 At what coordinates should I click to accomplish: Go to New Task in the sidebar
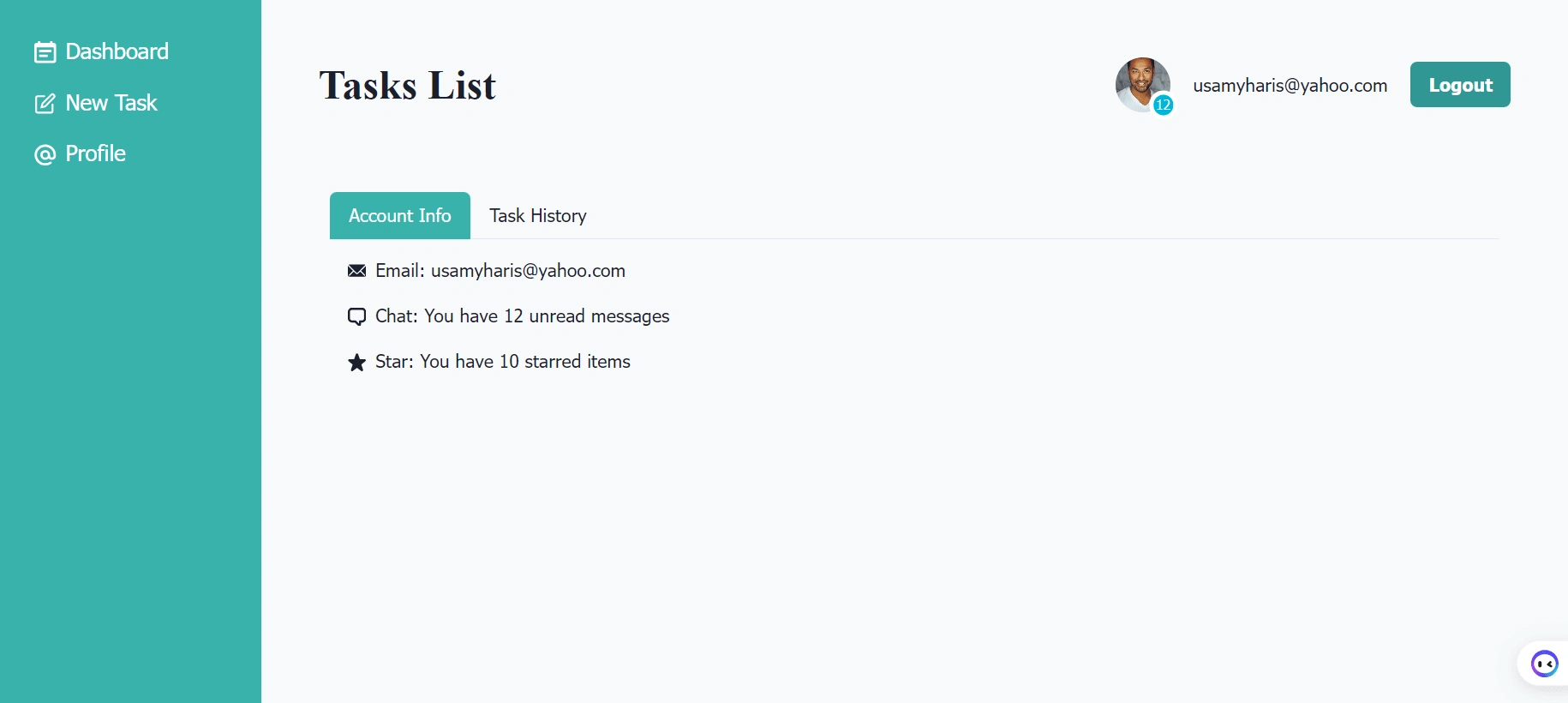96,103
